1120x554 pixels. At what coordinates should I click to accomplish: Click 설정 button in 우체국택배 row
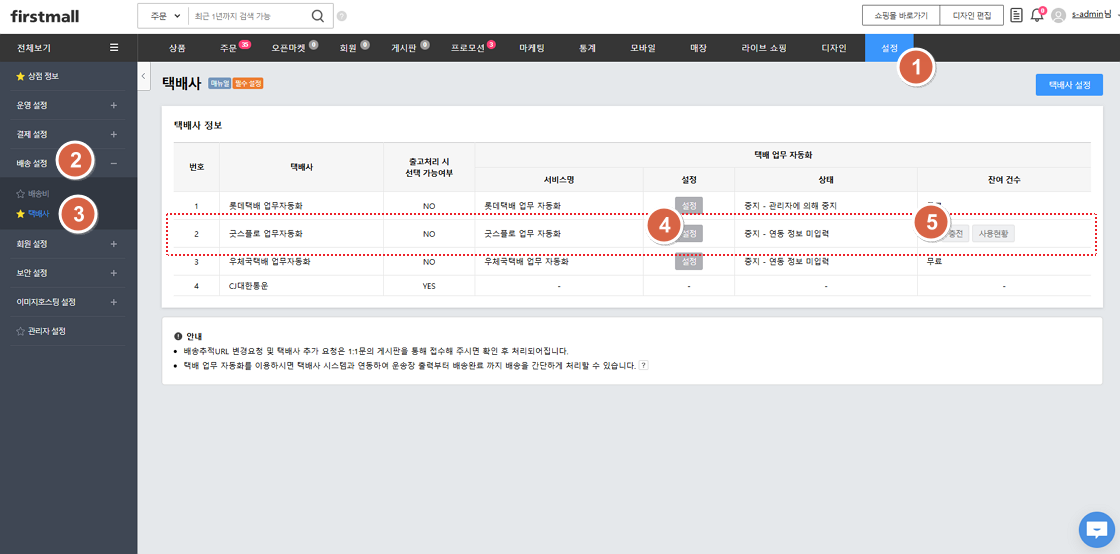689,262
